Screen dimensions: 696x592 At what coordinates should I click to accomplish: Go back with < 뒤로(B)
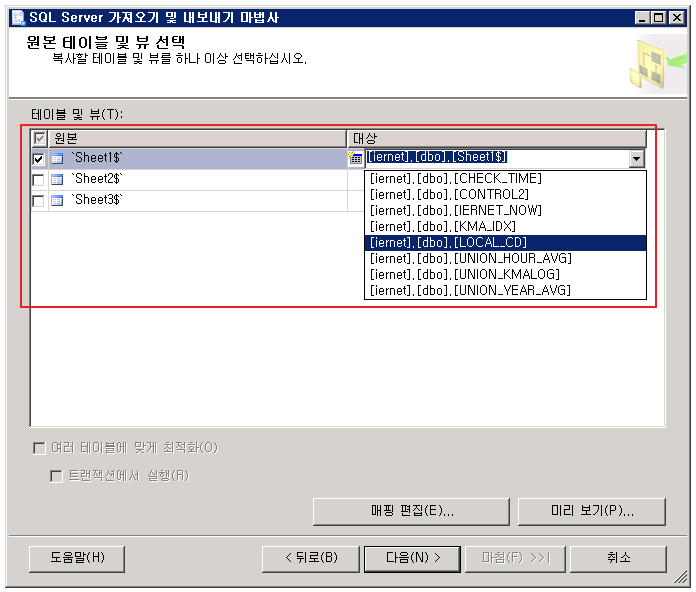(311, 558)
